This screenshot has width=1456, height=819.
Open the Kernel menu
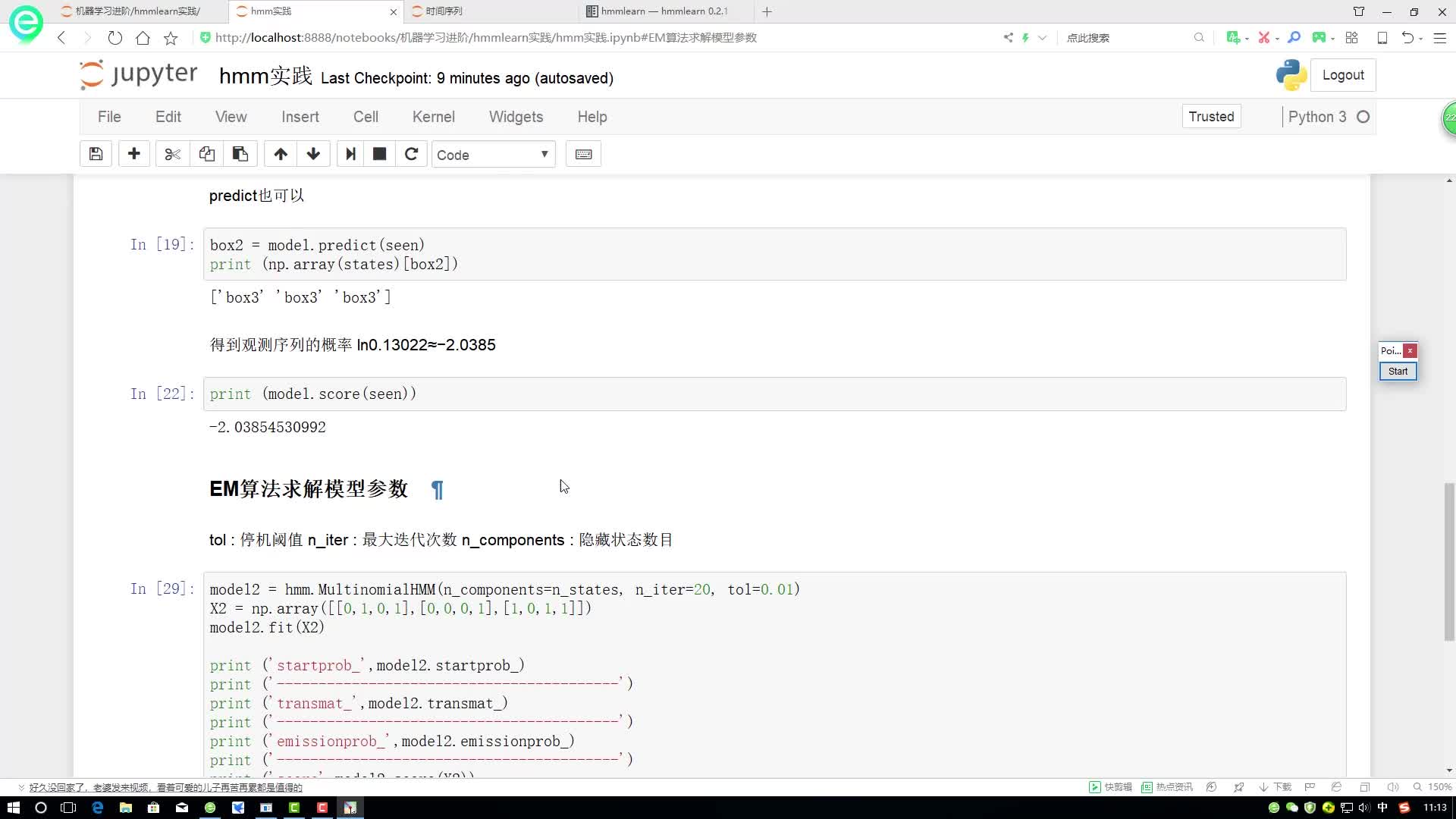click(x=434, y=117)
